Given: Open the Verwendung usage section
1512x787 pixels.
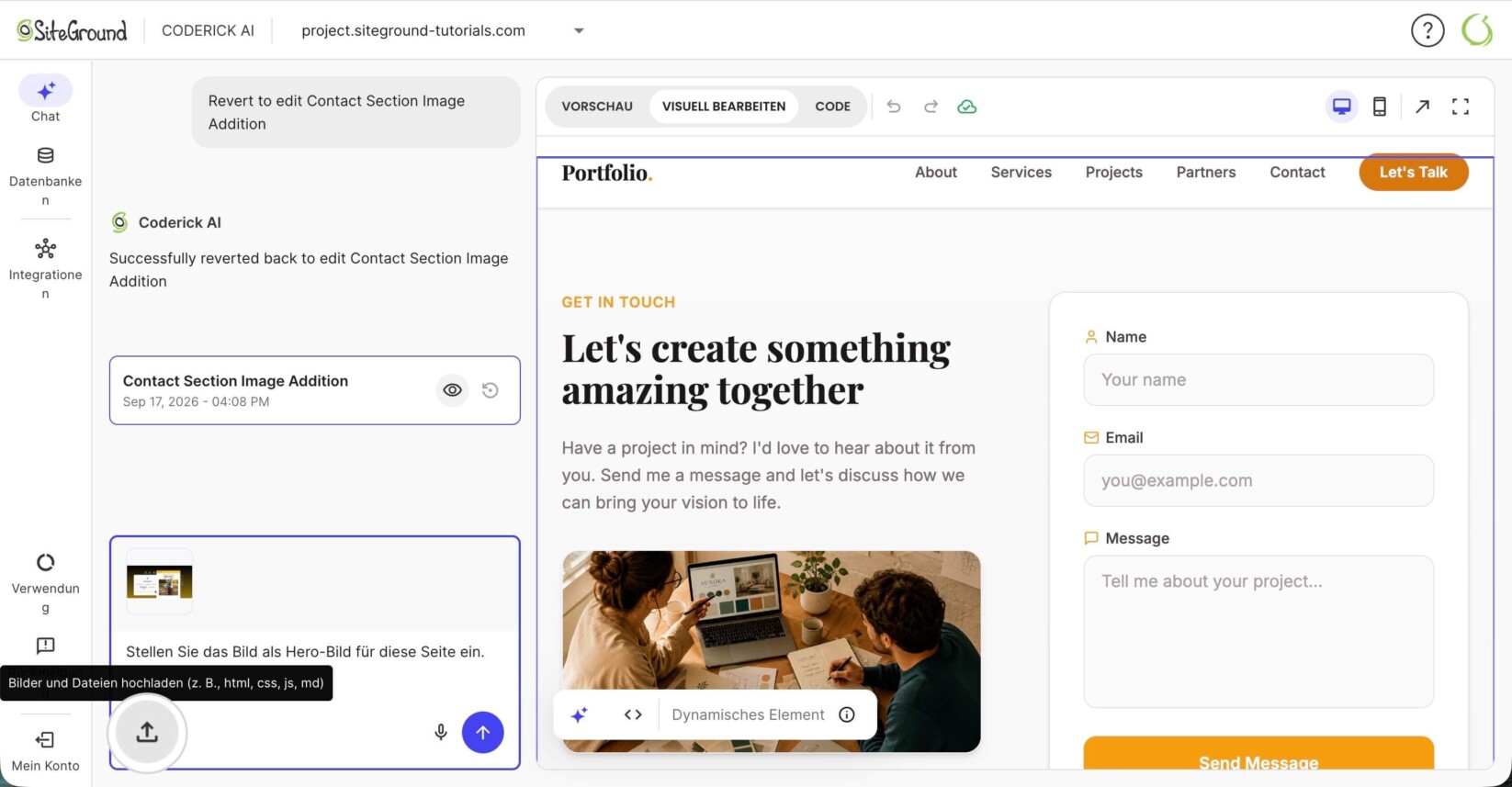Looking at the screenshot, I should [x=45, y=583].
